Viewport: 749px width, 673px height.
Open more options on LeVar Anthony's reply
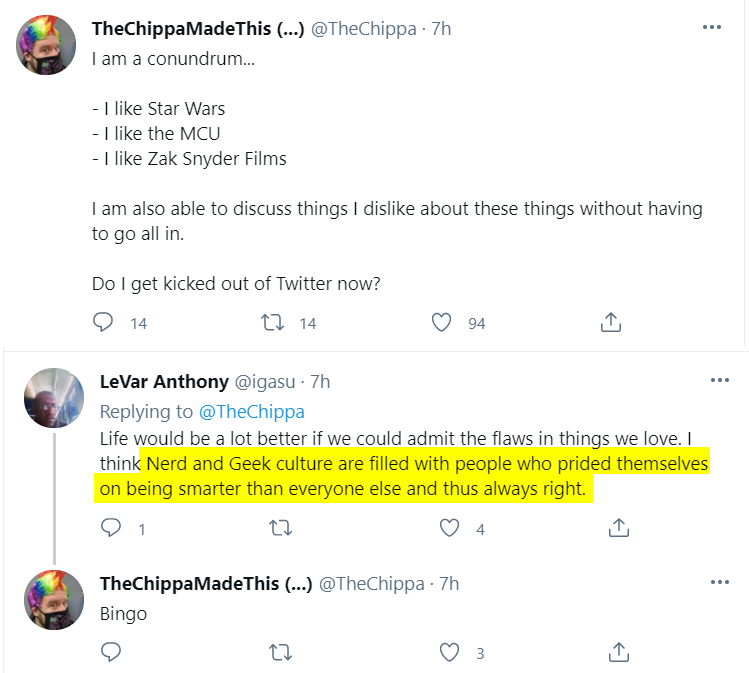point(720,380)
